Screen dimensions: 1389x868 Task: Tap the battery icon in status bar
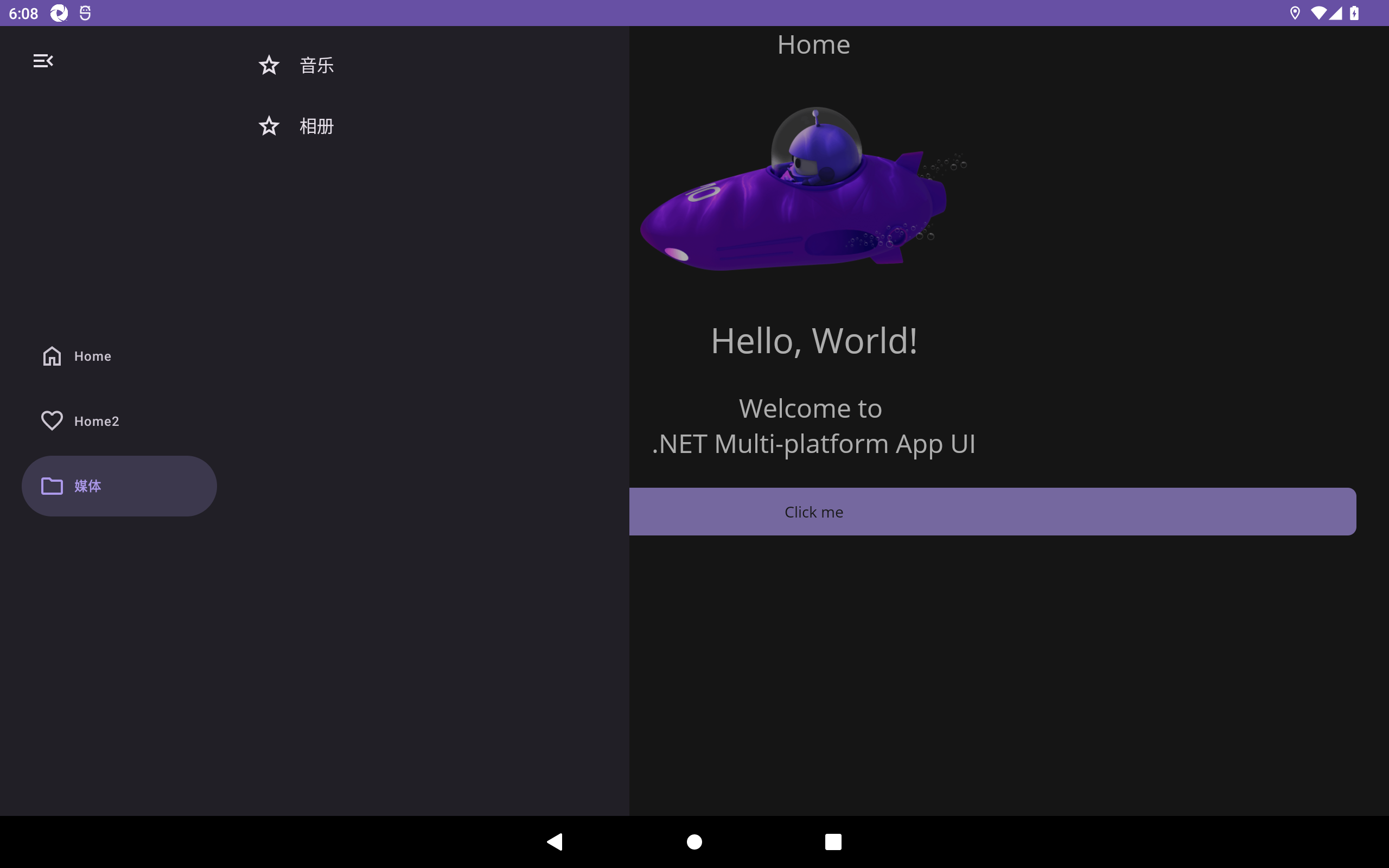pos(1355,13)
